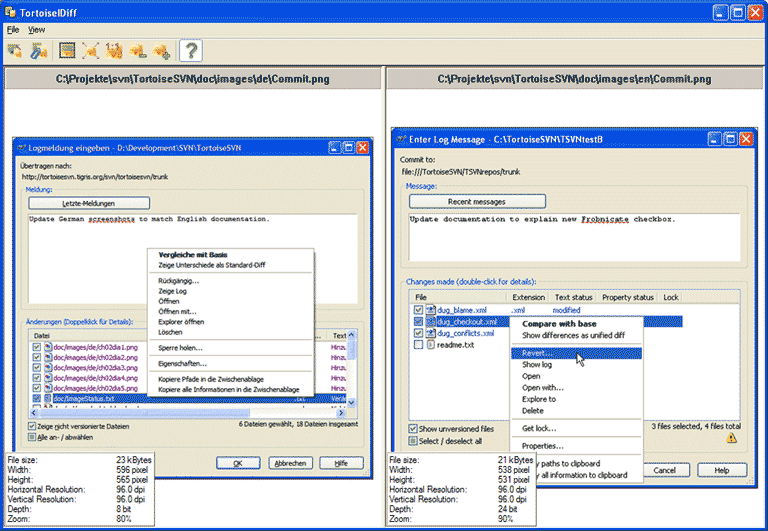Toggle the image info toolbar icon

coord(67,51)
